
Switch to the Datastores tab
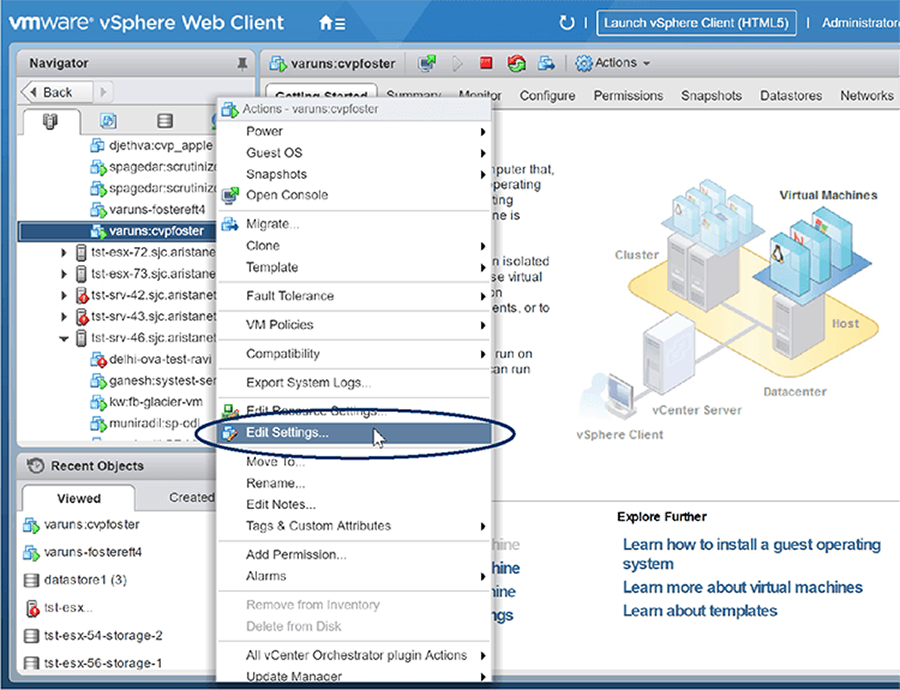(x=791, y=96)
